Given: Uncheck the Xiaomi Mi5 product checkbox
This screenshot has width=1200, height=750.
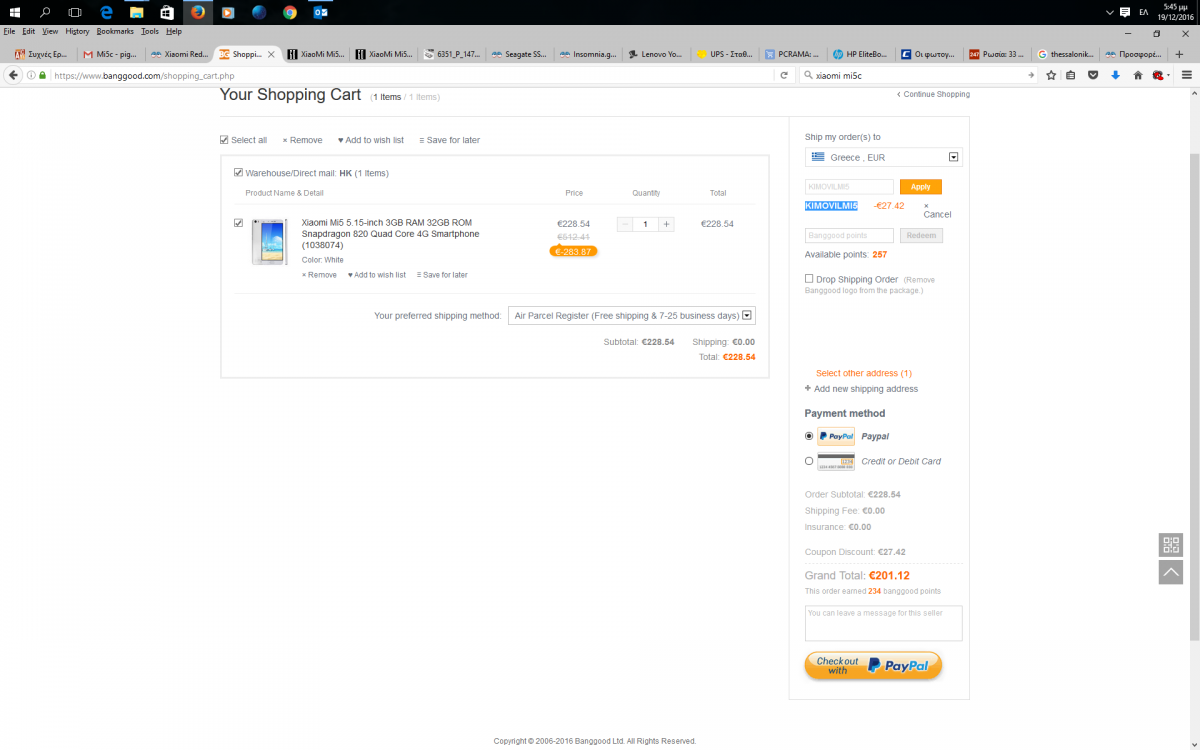Looking at the screenshot, I should 238,223.
